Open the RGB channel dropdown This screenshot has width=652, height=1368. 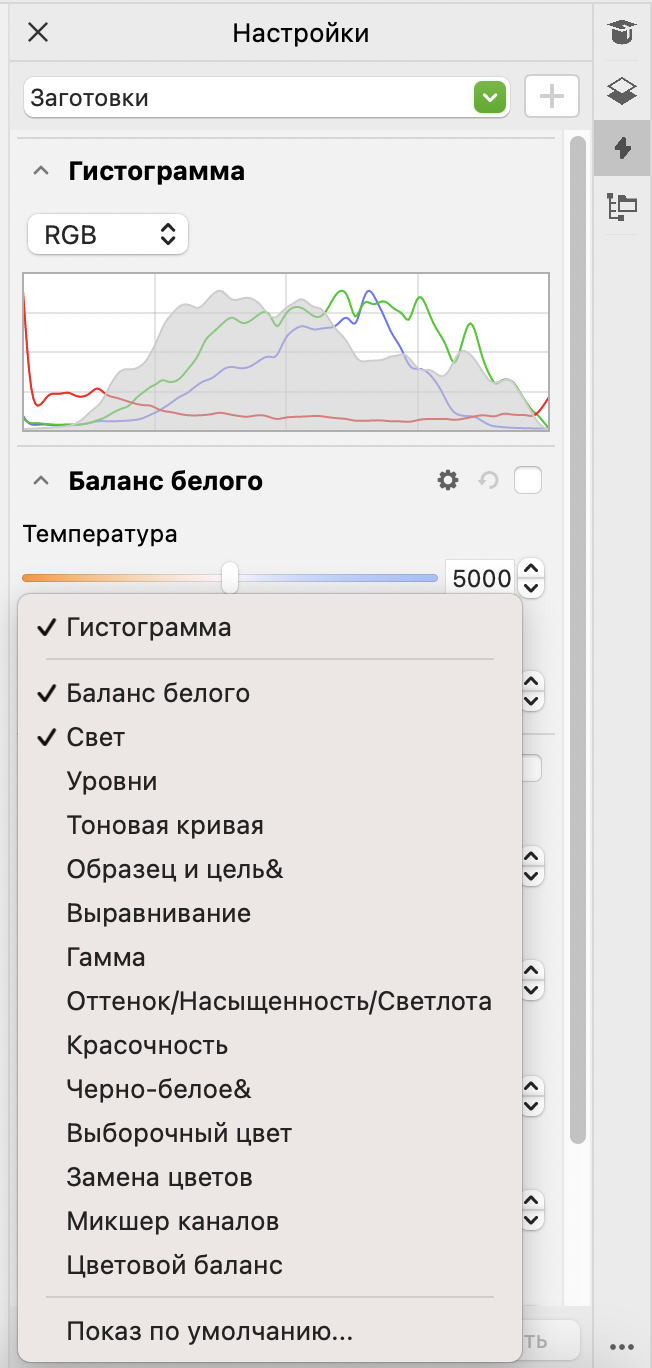(108, 235)
